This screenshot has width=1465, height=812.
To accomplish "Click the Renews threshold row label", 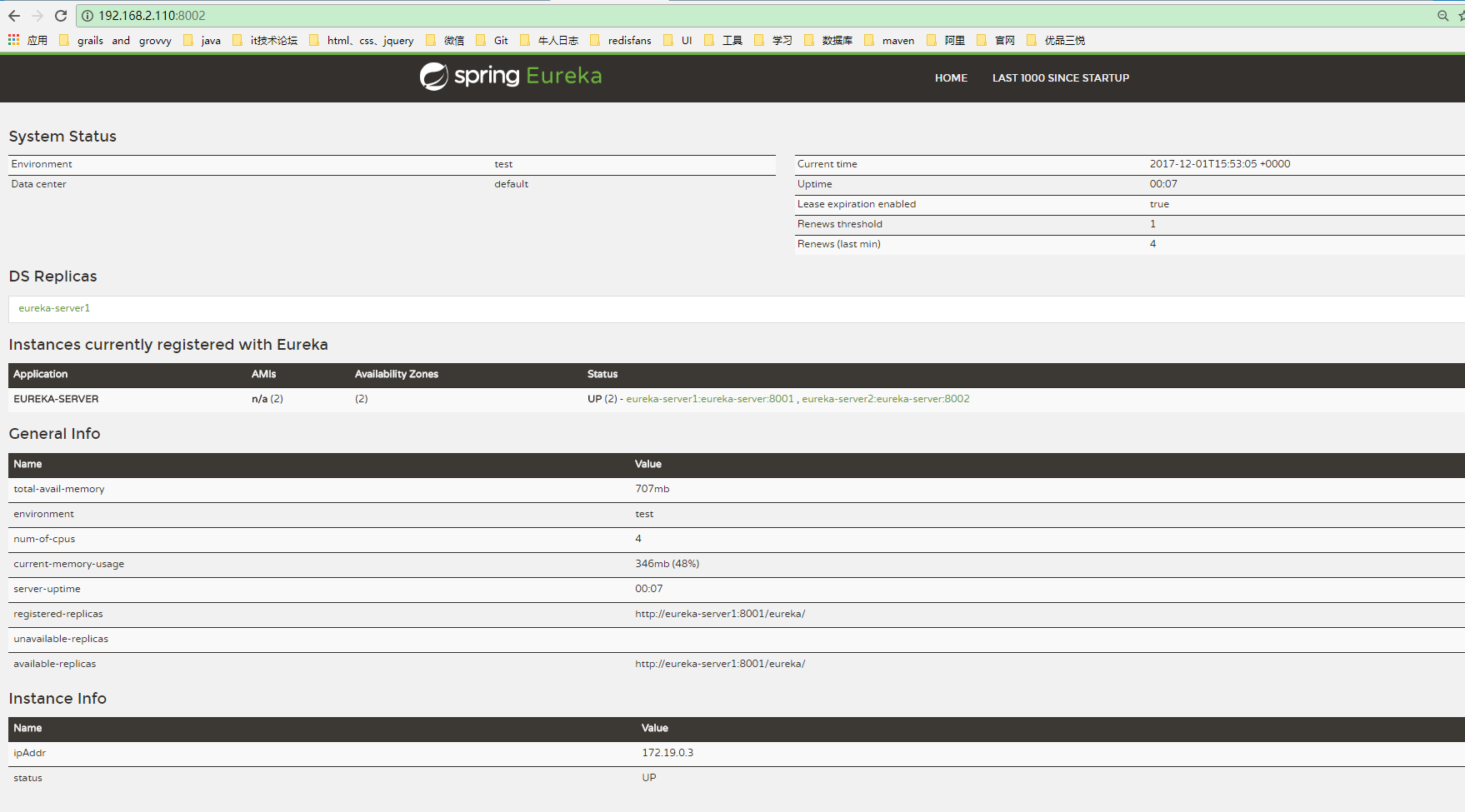I will [x=840, y=224].
